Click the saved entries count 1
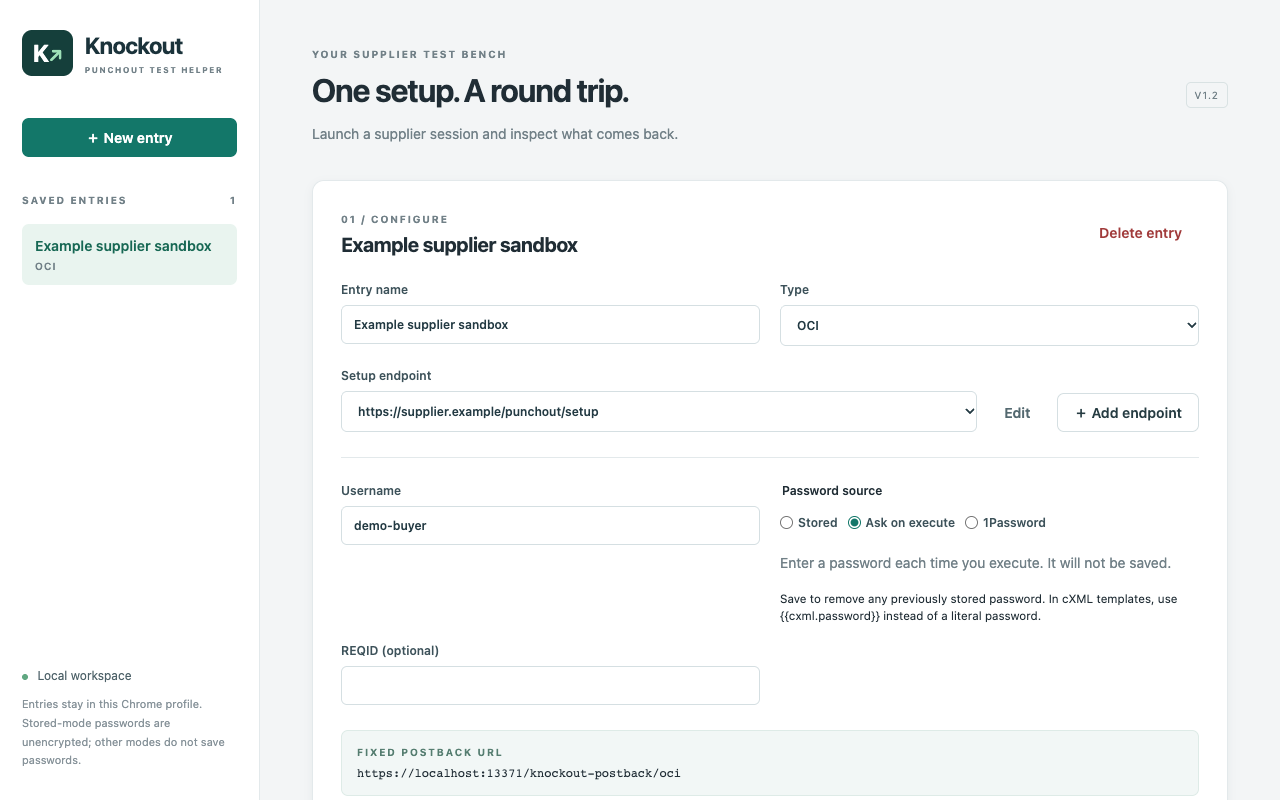This screenshot has height=800, width=1280. [x=233, y=201]
